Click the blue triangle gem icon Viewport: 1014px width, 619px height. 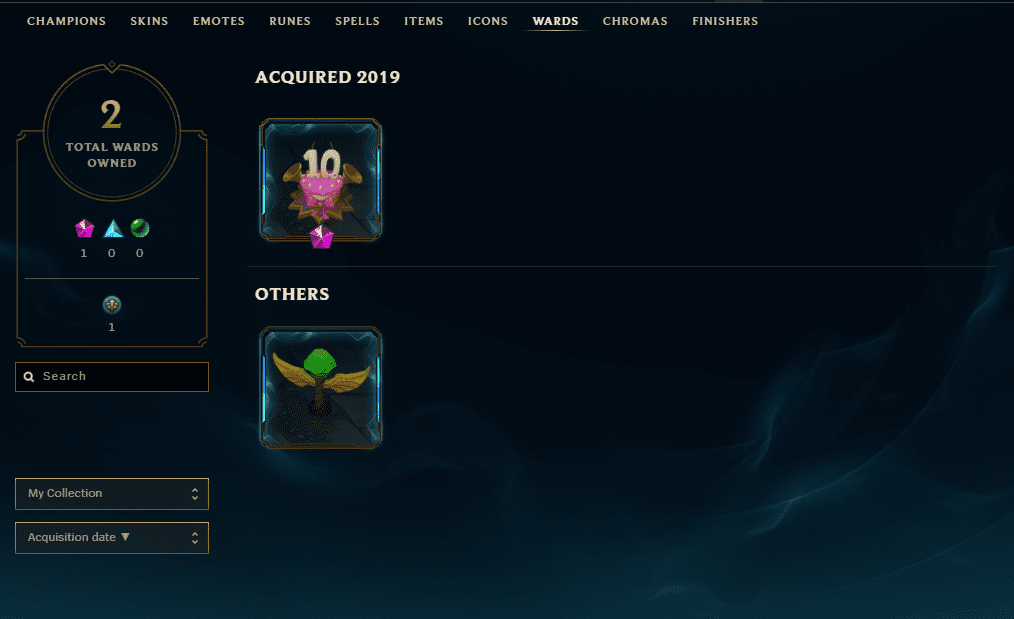[113, 228]
